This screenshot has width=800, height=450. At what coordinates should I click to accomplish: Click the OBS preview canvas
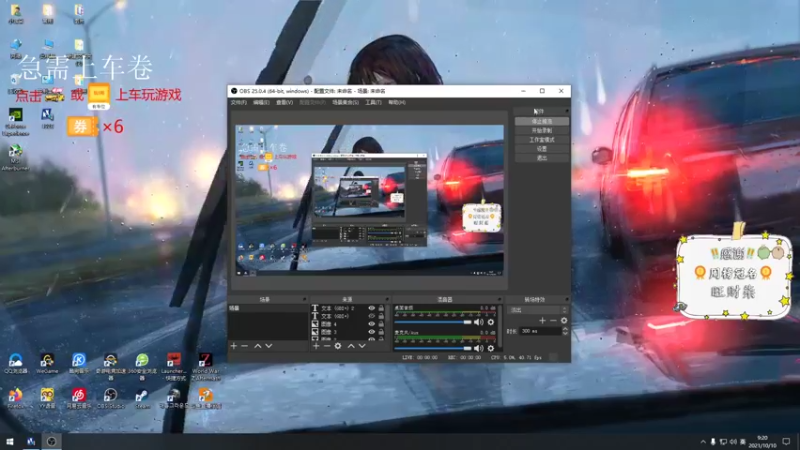coord(369,201)
